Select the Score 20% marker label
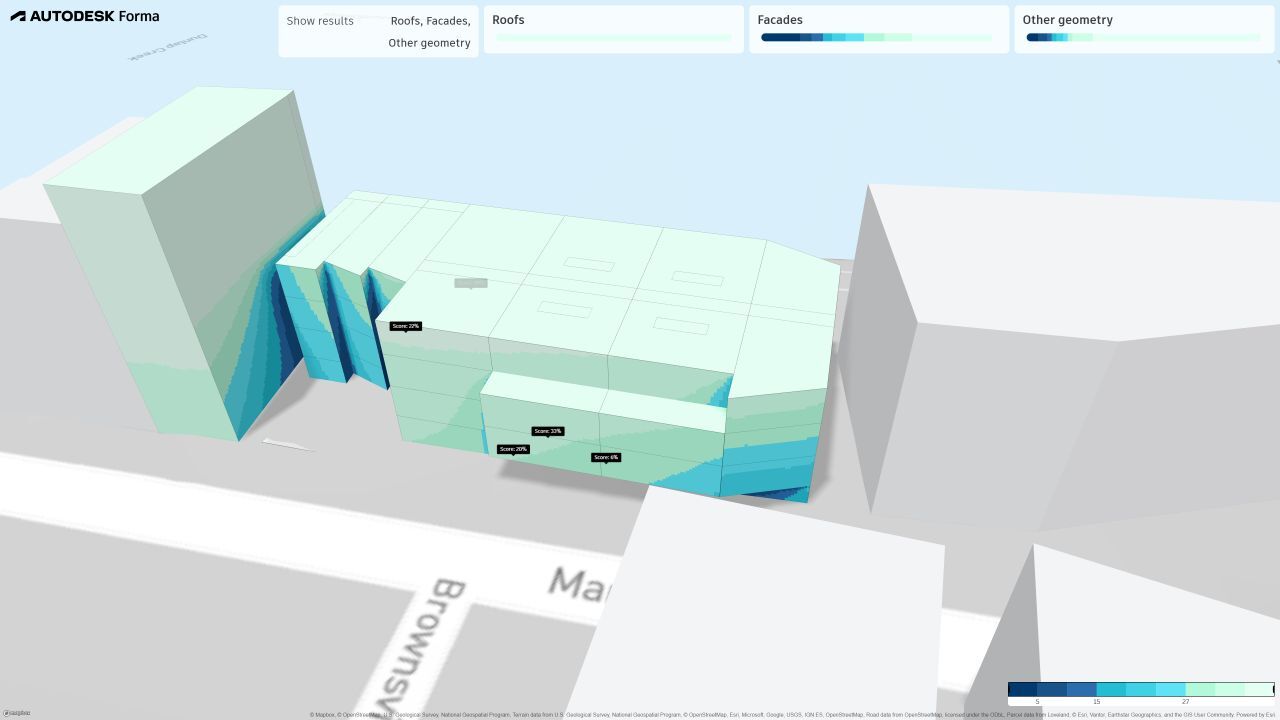 [x=513, y=449]
